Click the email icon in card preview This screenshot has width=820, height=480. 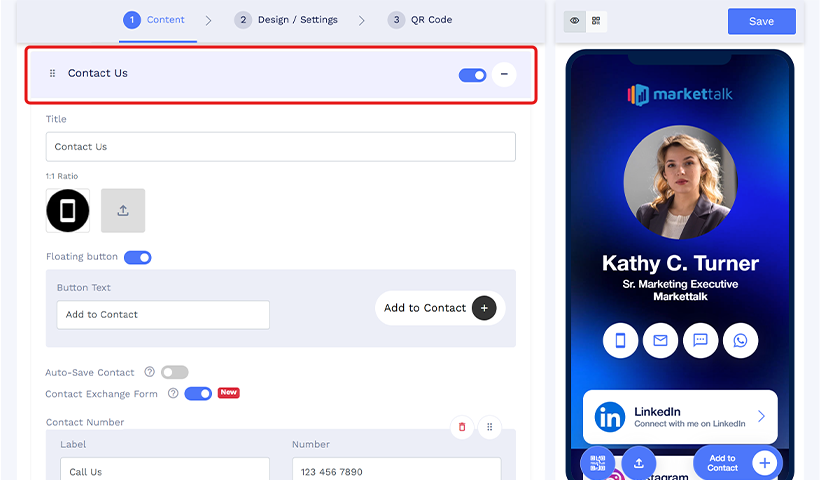(660, 340)
